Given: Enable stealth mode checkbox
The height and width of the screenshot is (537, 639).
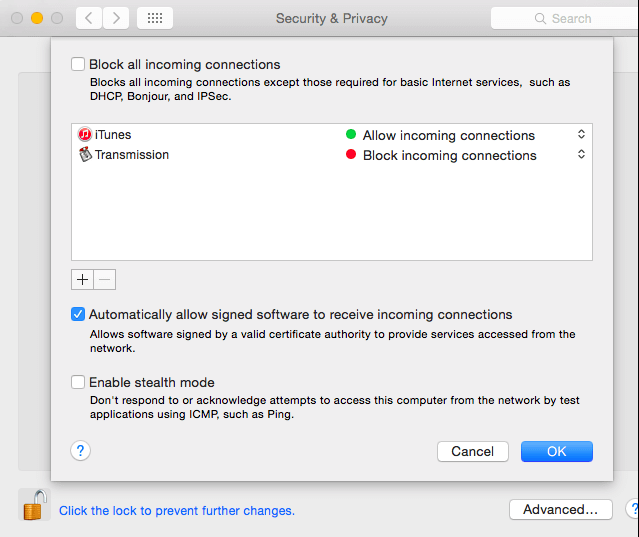Looking at the screenshot, I should tap(77, 382).
